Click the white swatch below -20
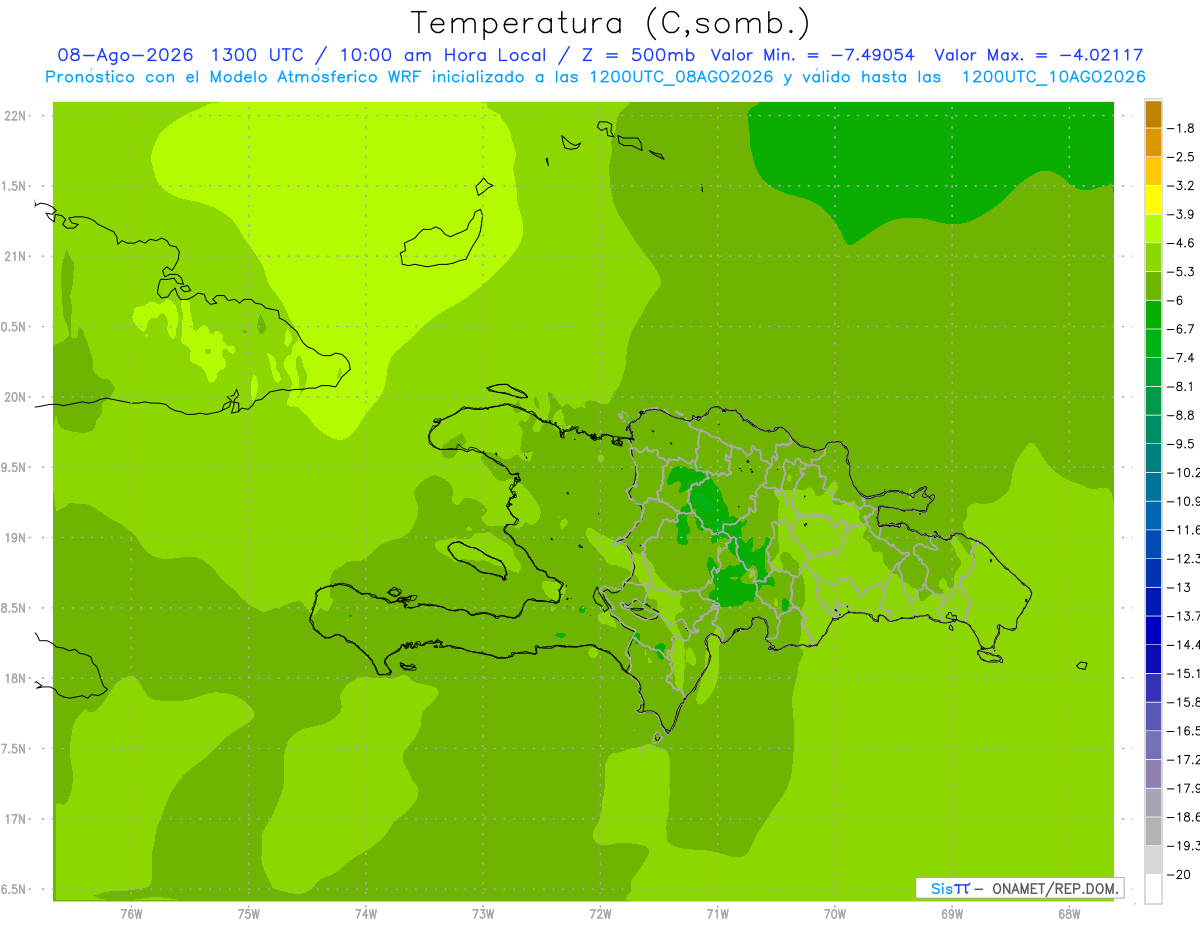This screenshot has width=1200, height=927. [1153, 889]
